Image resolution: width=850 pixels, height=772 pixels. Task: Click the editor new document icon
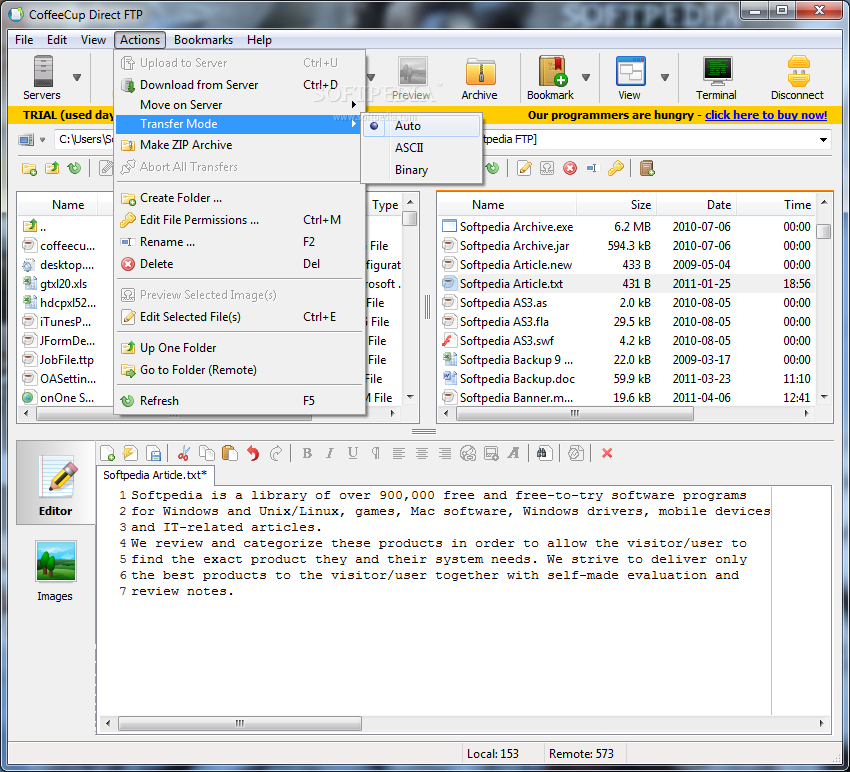coord(107,453)
